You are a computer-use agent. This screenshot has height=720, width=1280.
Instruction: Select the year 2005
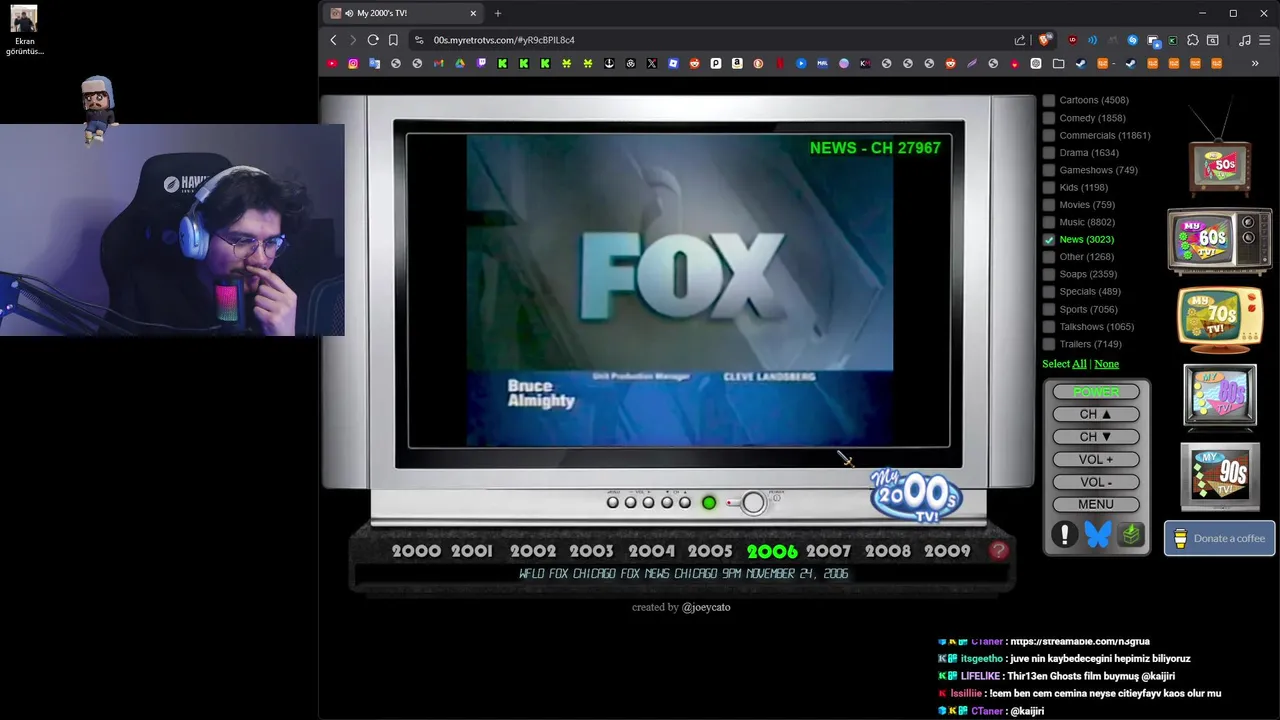click(x=710, y=551)
